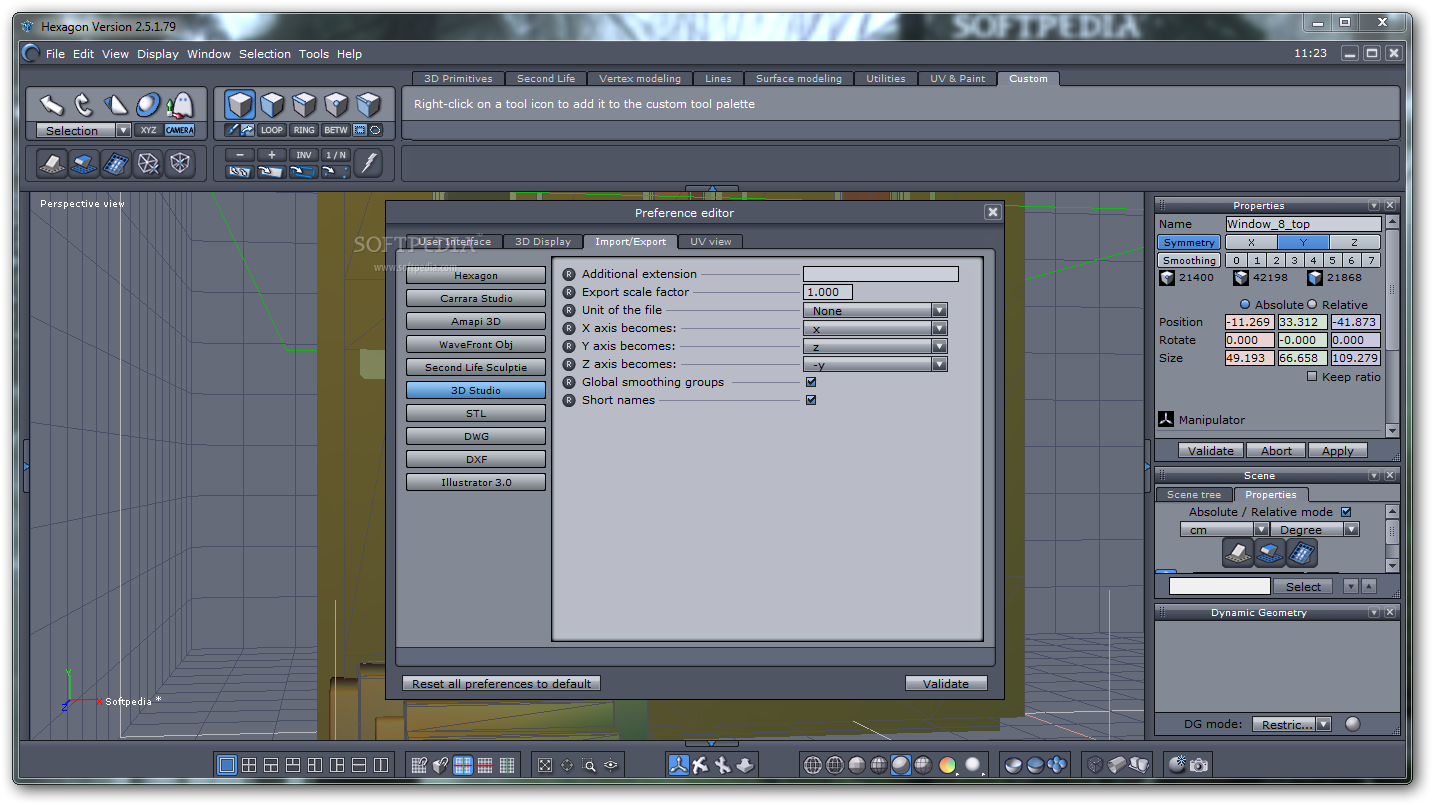Screen dimensions: 1433x805
Task: Uncheck the Short names checkbox
Action: pyautogui.click(x=811, y=400)
